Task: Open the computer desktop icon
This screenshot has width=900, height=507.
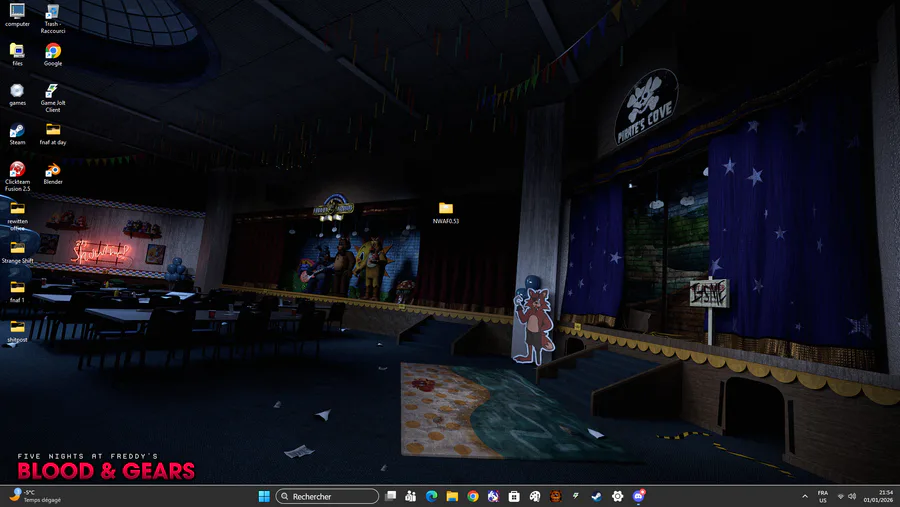Action: 17,16
